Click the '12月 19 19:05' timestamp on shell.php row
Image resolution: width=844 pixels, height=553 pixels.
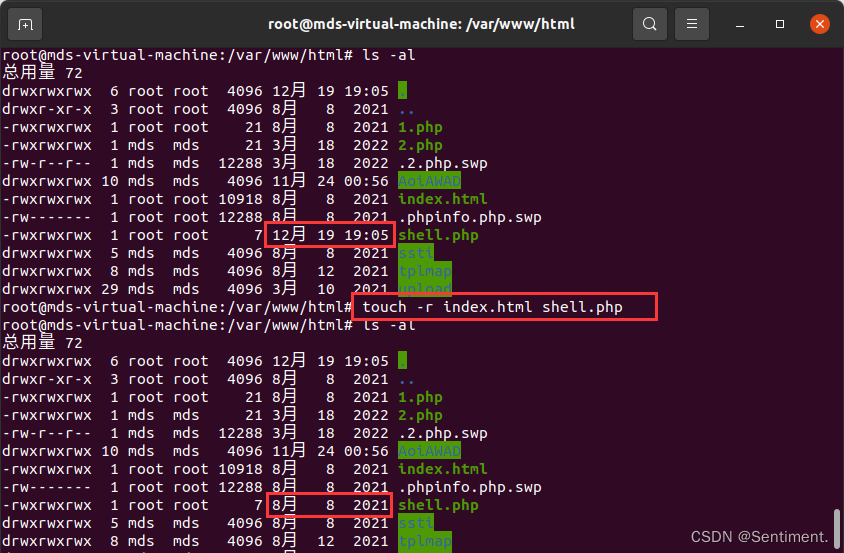pyautogui.click(x=330, y=235)
